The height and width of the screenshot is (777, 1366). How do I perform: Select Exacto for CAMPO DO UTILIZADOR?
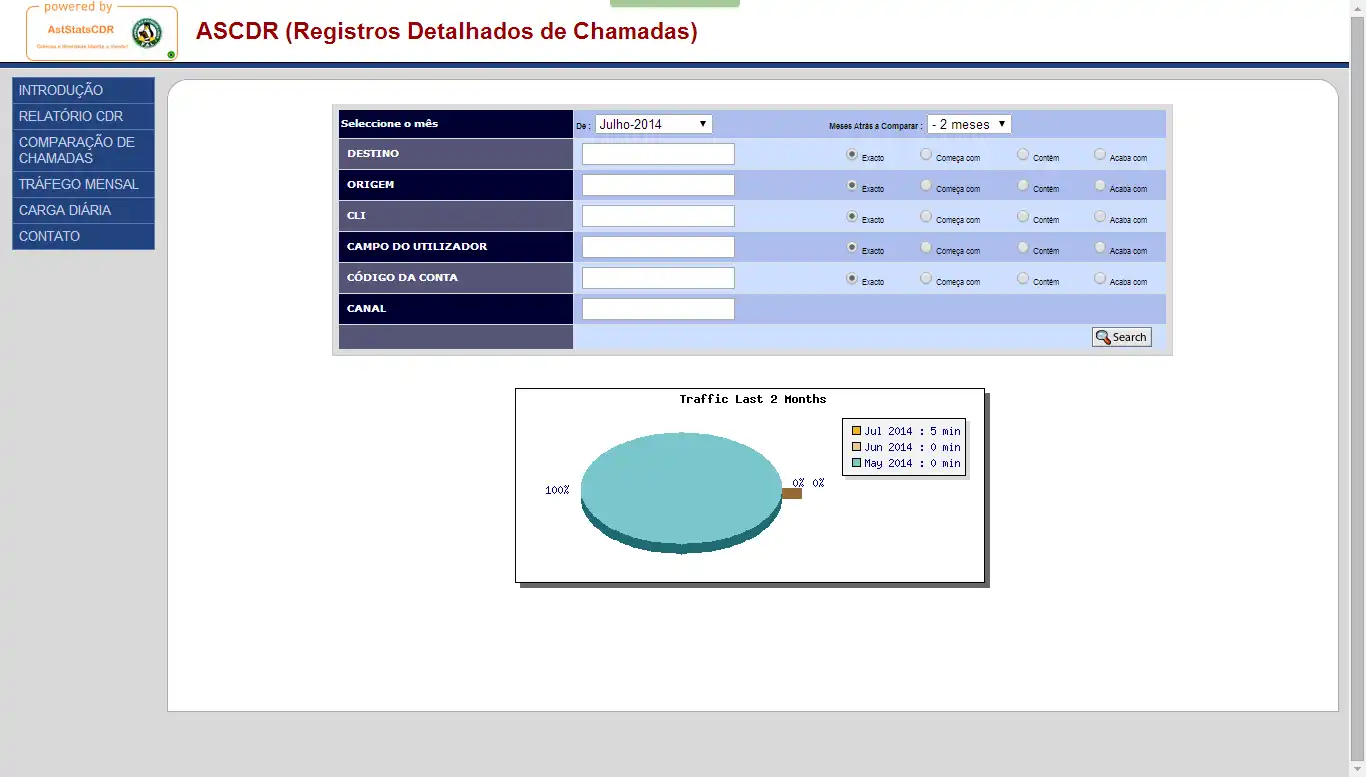pyautogui.click(x=852, y=248)
